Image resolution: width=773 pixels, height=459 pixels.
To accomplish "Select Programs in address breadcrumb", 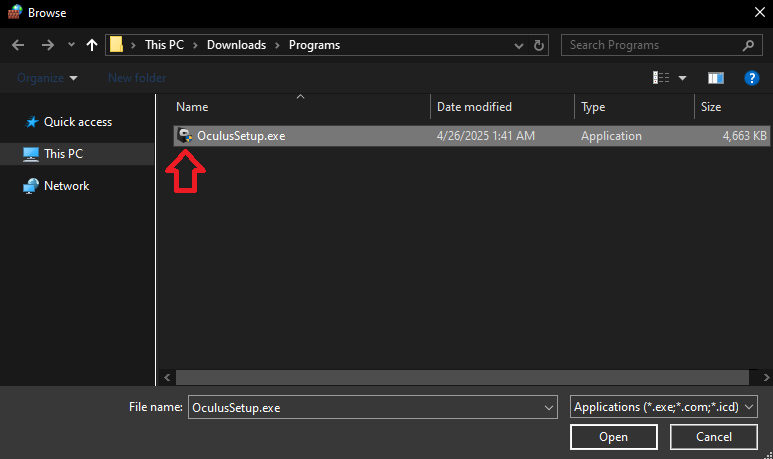I will [315, 45].
